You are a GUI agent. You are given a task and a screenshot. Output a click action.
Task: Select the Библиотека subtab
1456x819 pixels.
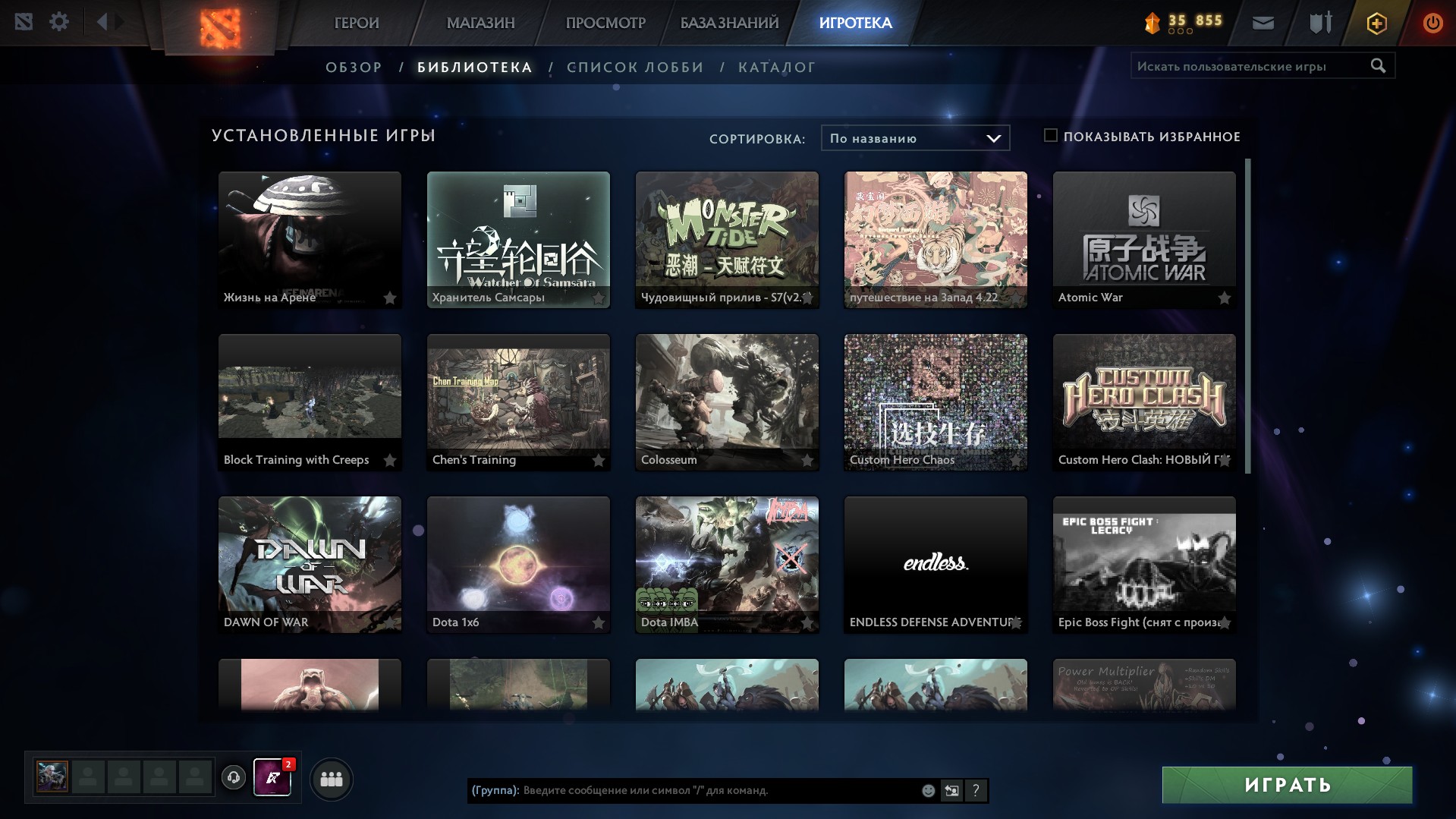click(x=475, y=68)
